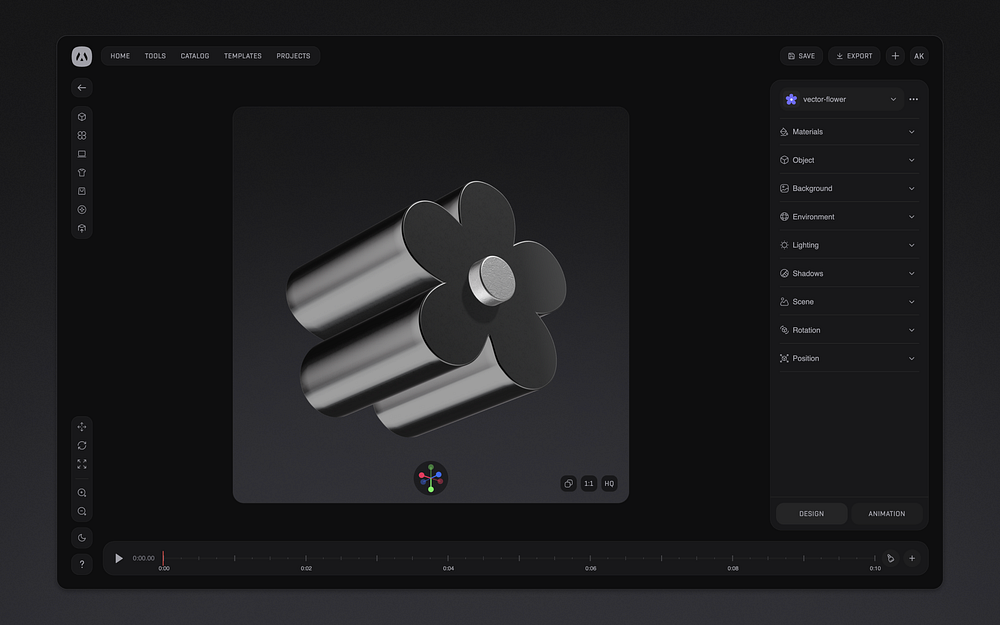
Task: Open the Projects menu item
Action: [x=293, y=56]
